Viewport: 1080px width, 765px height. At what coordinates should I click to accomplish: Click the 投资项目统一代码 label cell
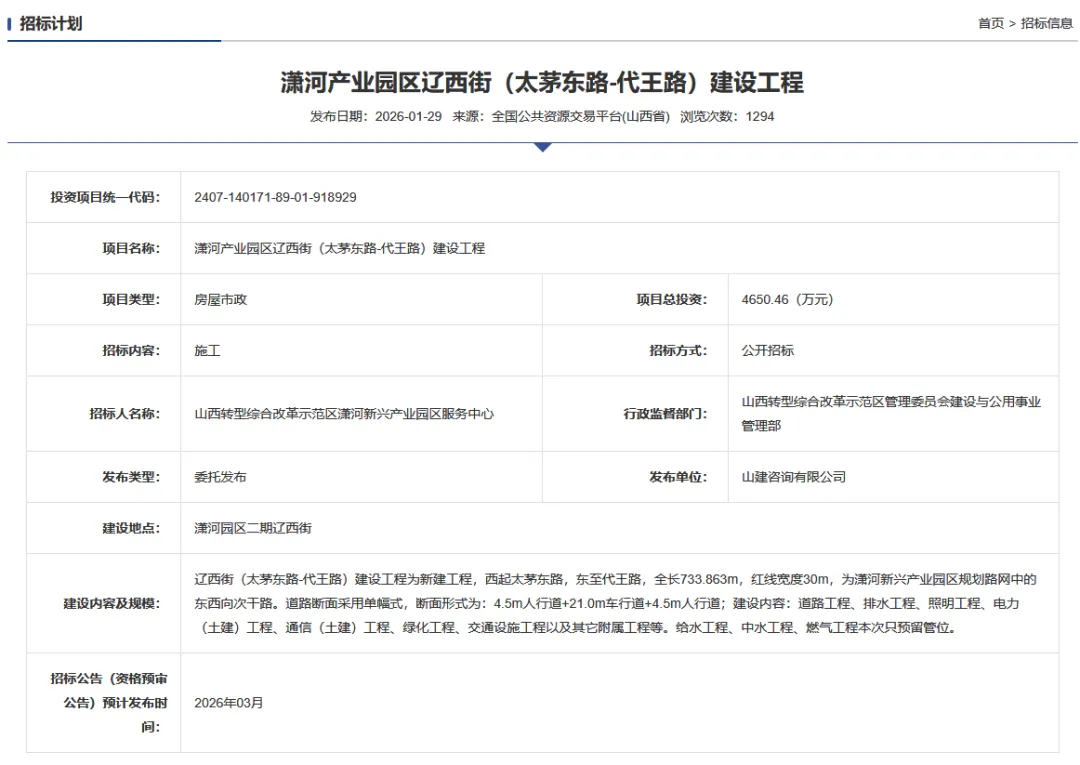104,197
